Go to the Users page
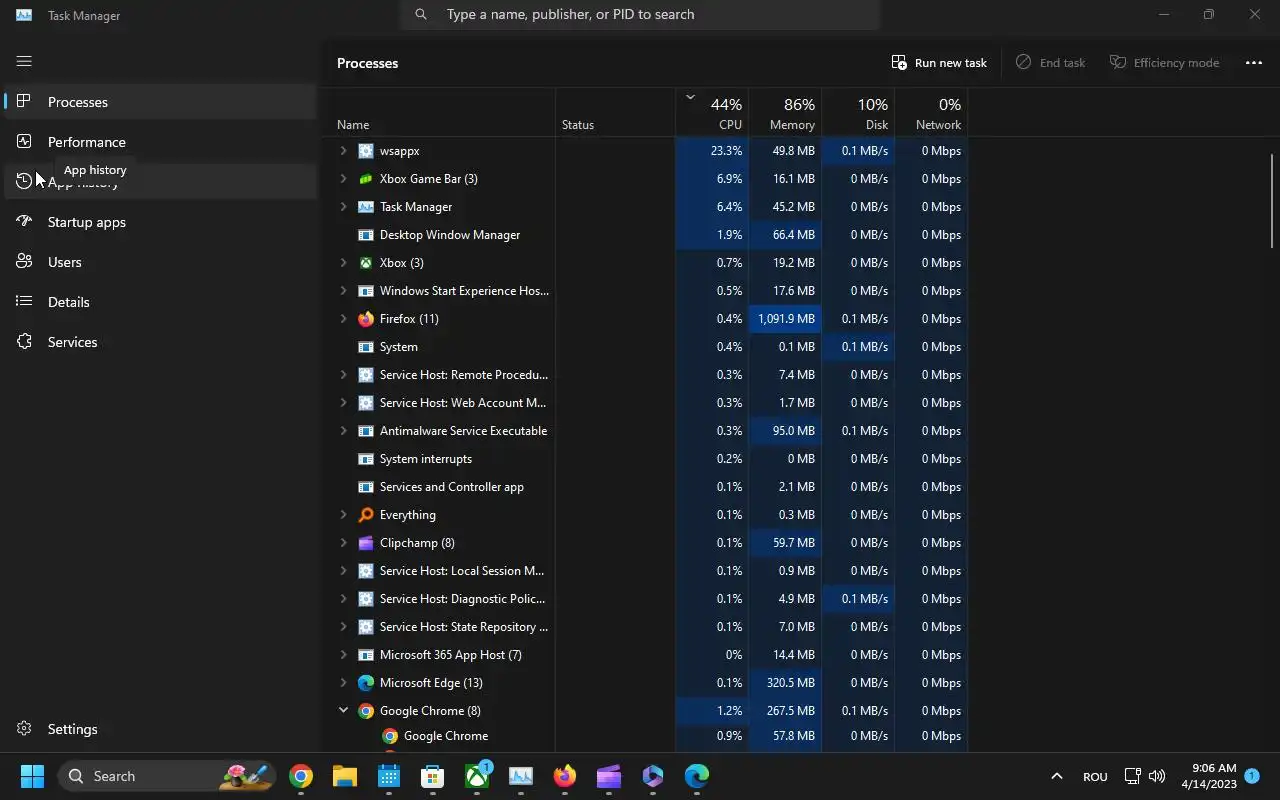 tap(160, 262)
